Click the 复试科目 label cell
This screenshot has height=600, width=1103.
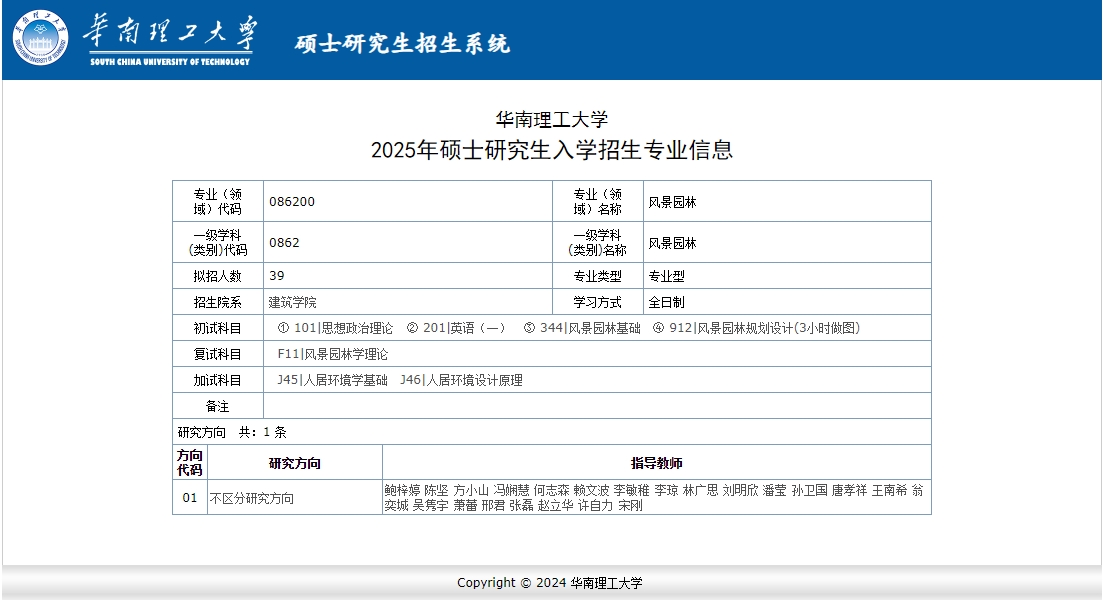click(x=218, y=354)
